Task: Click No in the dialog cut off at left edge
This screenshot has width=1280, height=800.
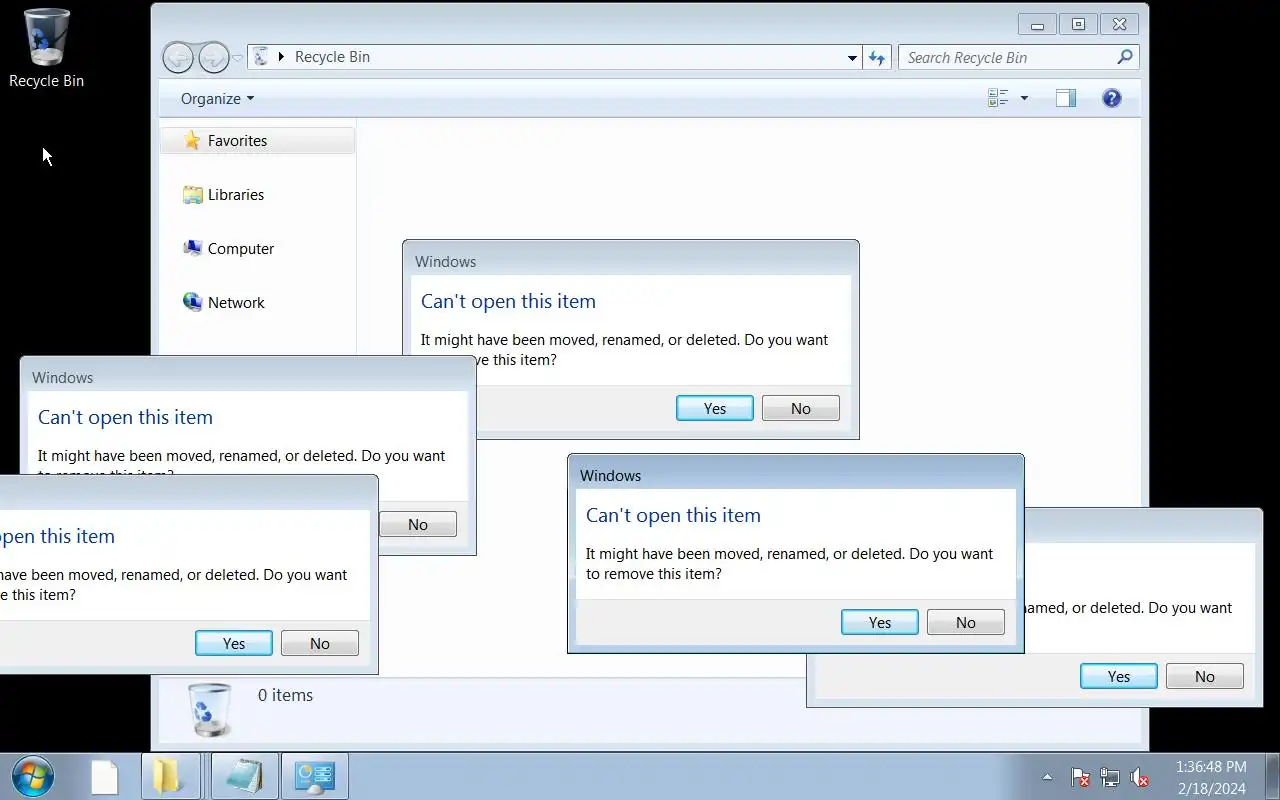Action: coord(320,643)
